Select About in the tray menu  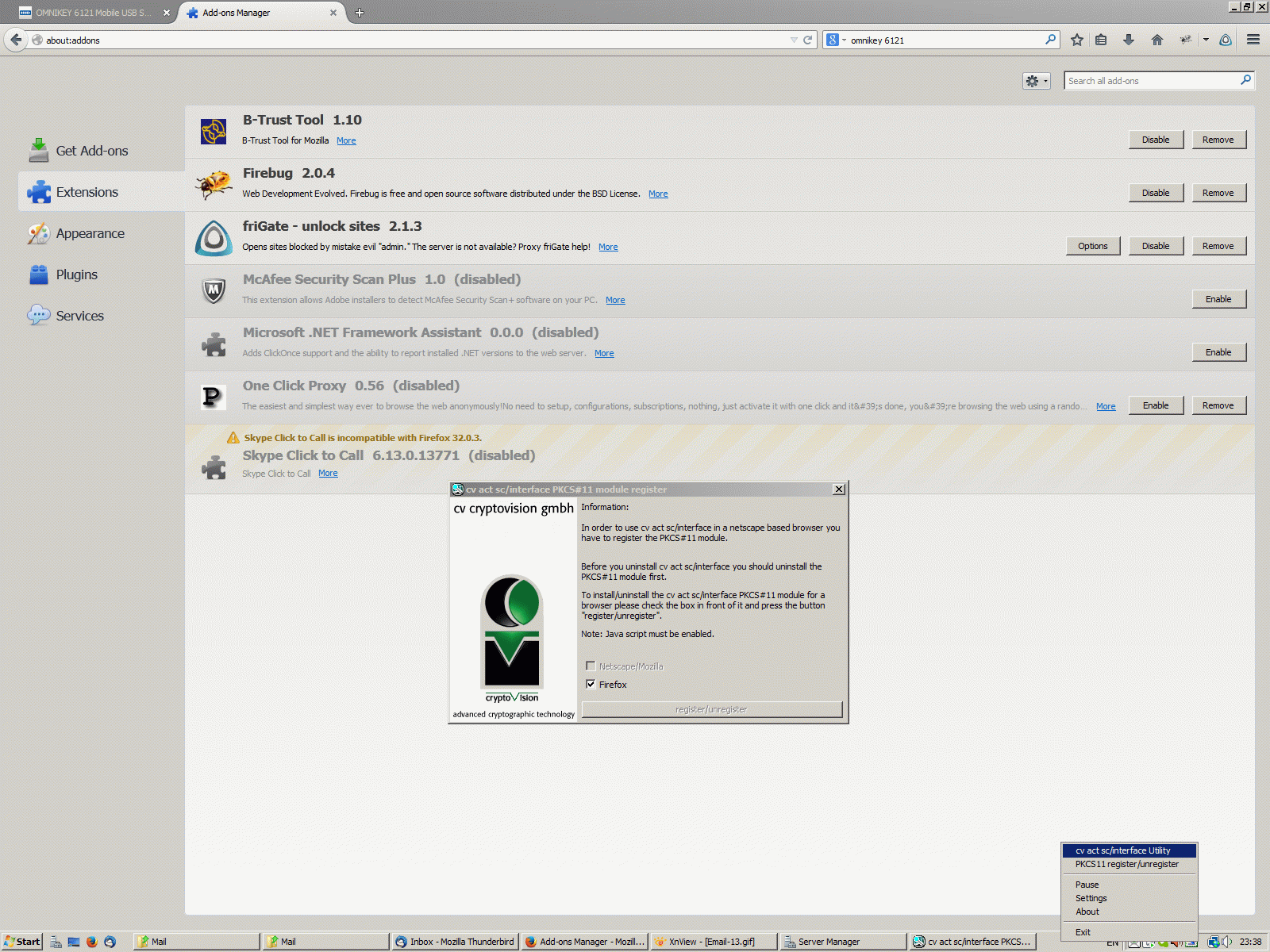(1129, 912)
